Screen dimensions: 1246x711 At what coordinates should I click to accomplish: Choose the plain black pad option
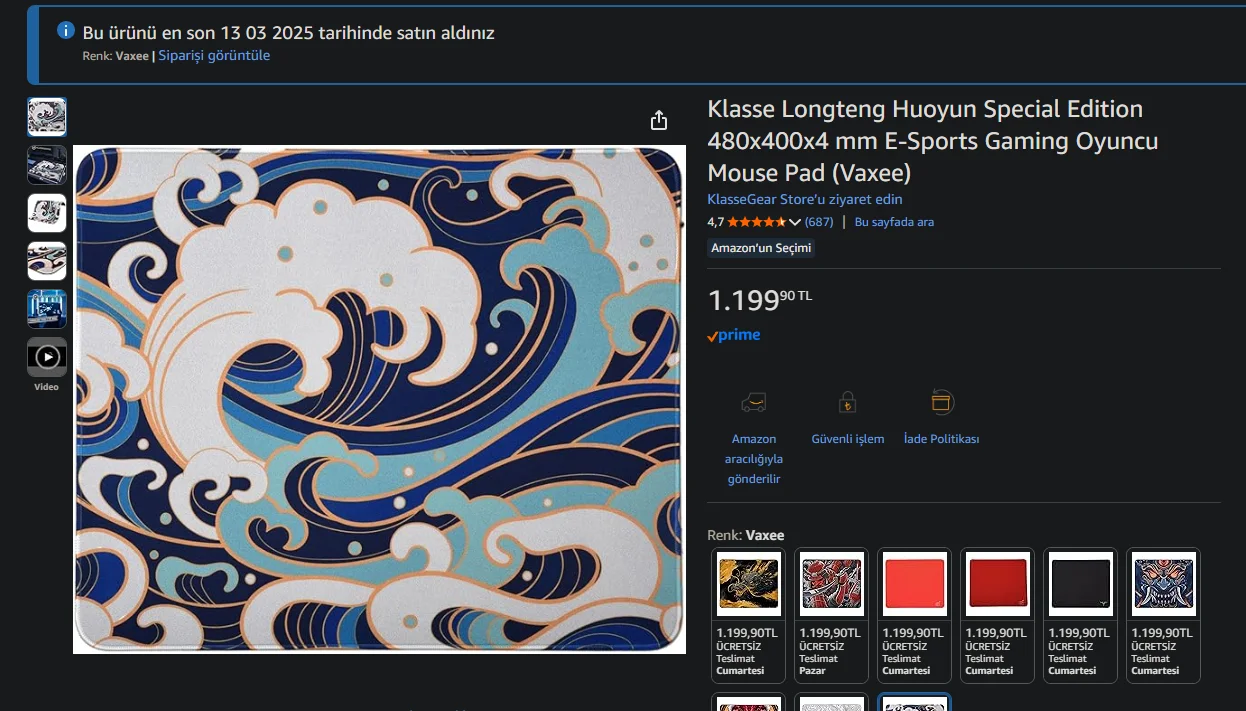[x=1080, y=615]
